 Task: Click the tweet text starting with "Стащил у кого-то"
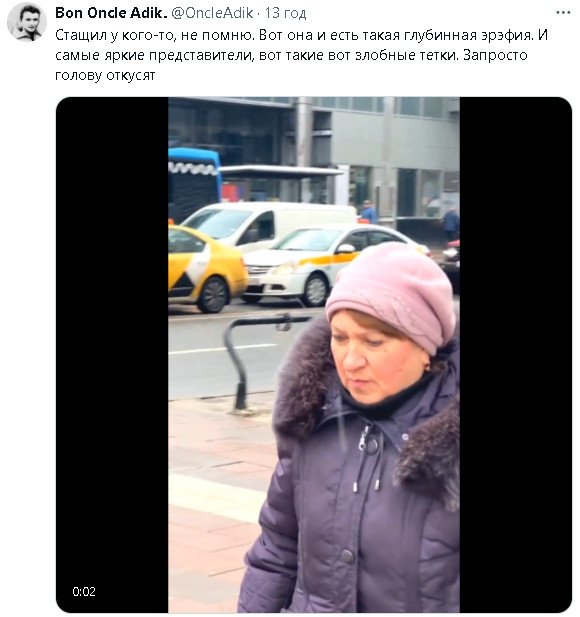pyautogui.click(x=301, y=55)
